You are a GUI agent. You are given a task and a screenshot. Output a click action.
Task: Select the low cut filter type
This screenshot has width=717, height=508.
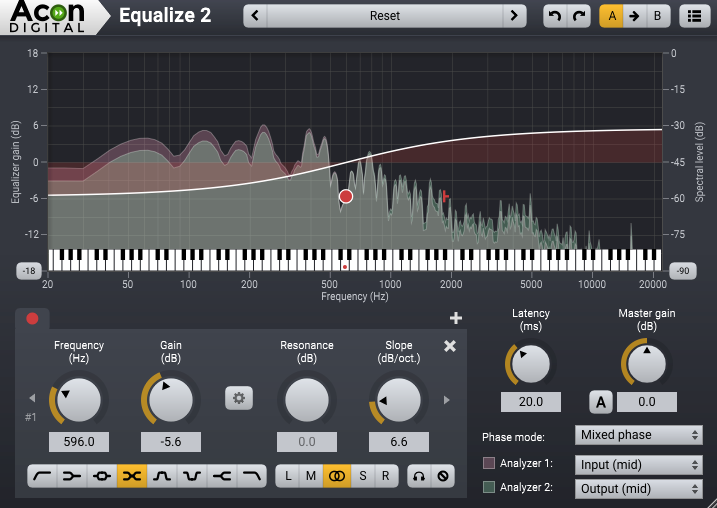(43, 476)
